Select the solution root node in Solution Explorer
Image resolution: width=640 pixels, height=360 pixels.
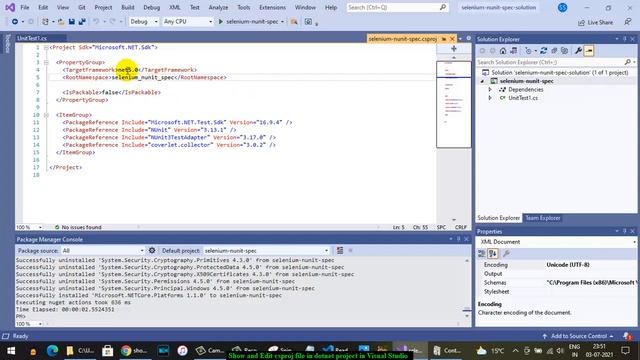click(x=556, y=73)
